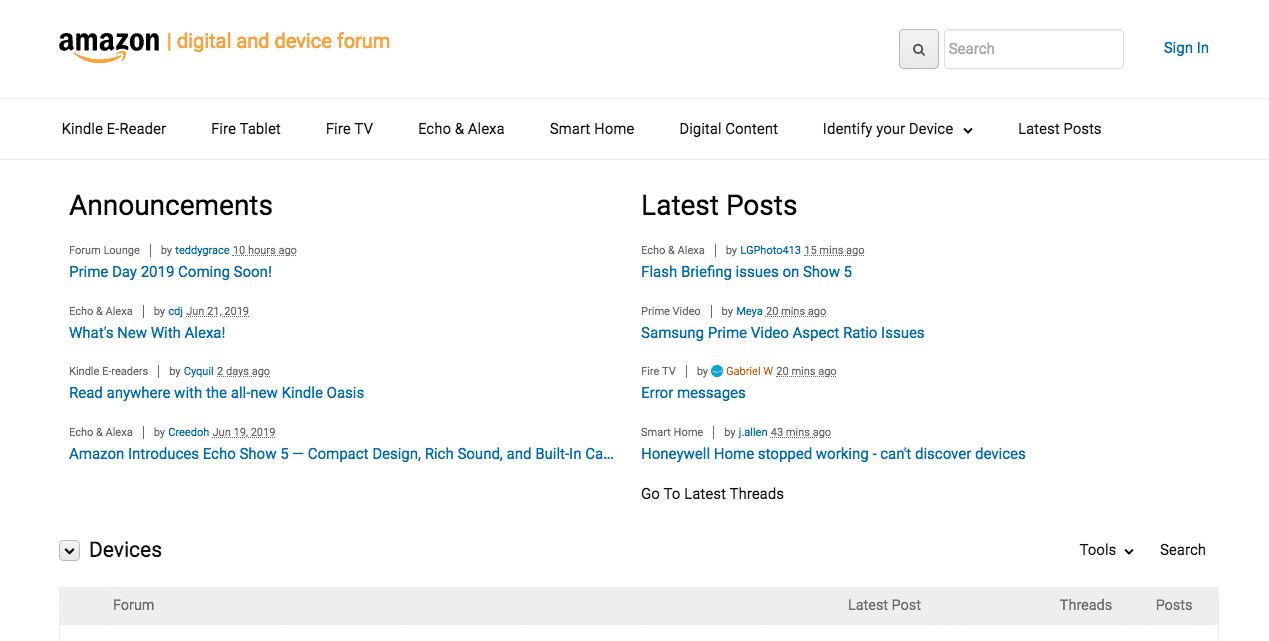Open the Tools dropdown menu
The height and width of the screenshot is (641, 1269).
[1107, 550]
